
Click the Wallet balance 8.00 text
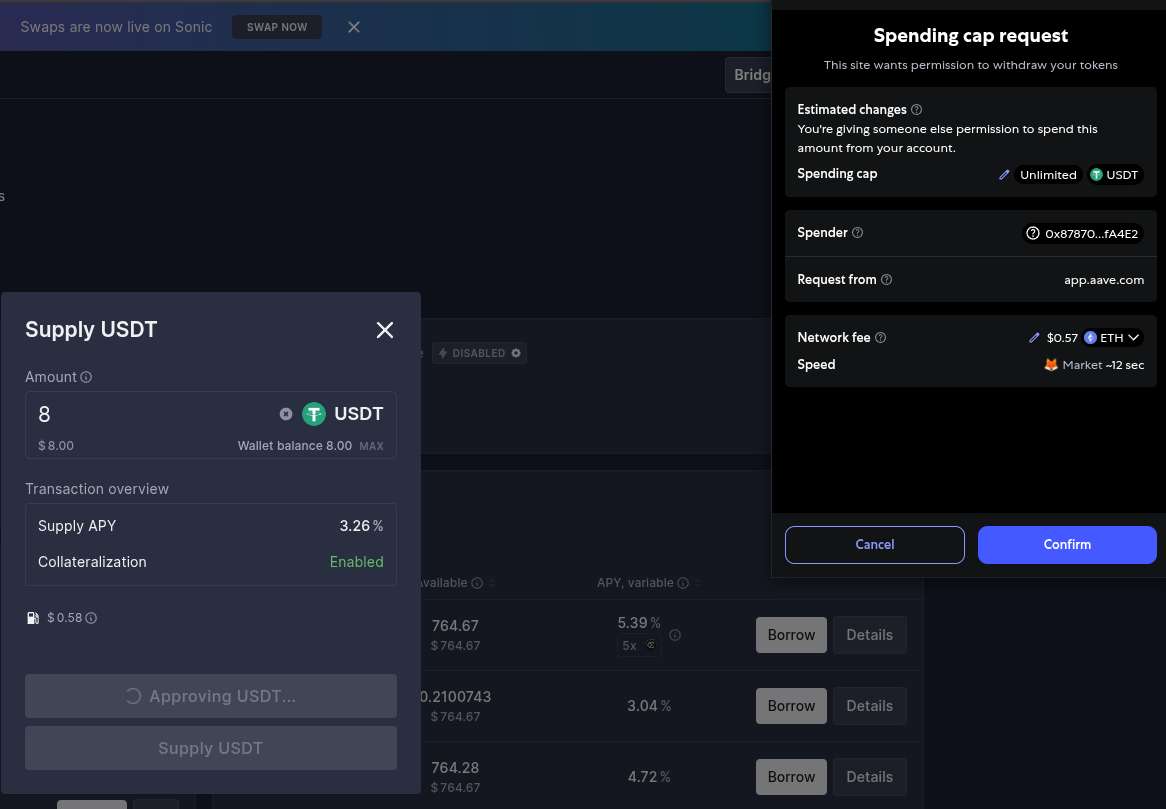click(294, 446)
